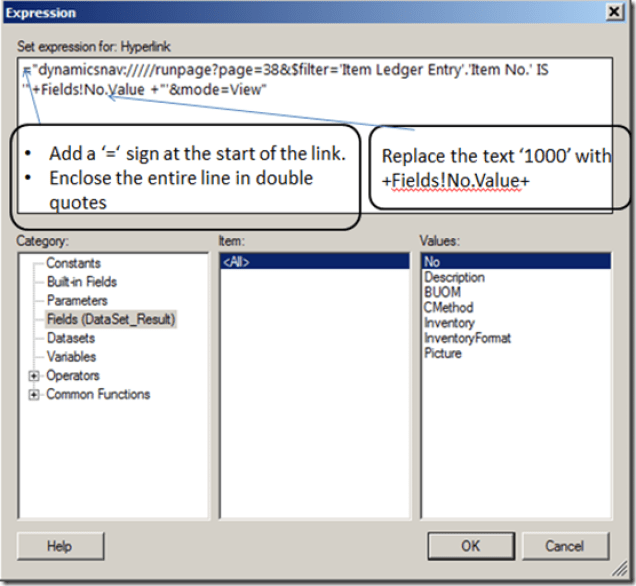Choose No in the Values list
The height and width of the screenshot is (586, 636).
432,262
